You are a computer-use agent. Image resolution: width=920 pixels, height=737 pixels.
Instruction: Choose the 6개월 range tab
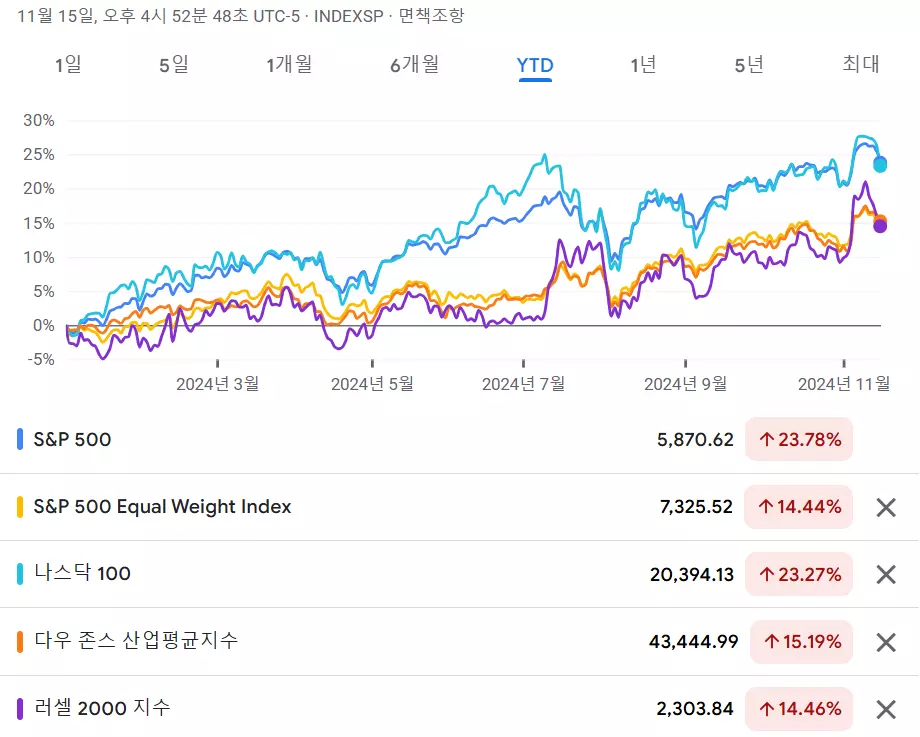click(414, 64)
